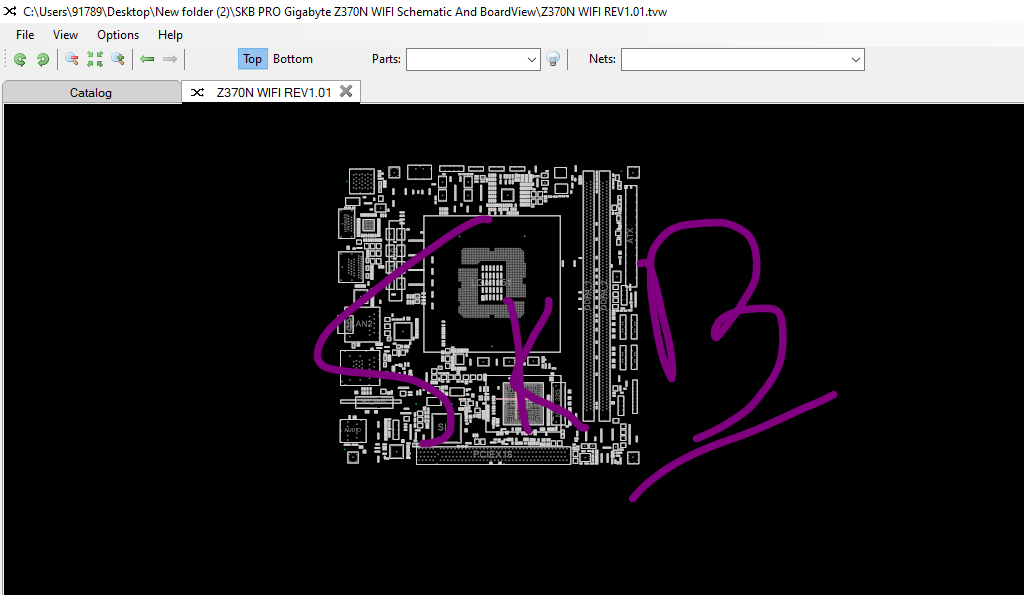Zoom in with the magnifier plus icon
Image resolution: width=1024 pixels, height=595 pixels.
pyautogui.click(x=118, y=59)
